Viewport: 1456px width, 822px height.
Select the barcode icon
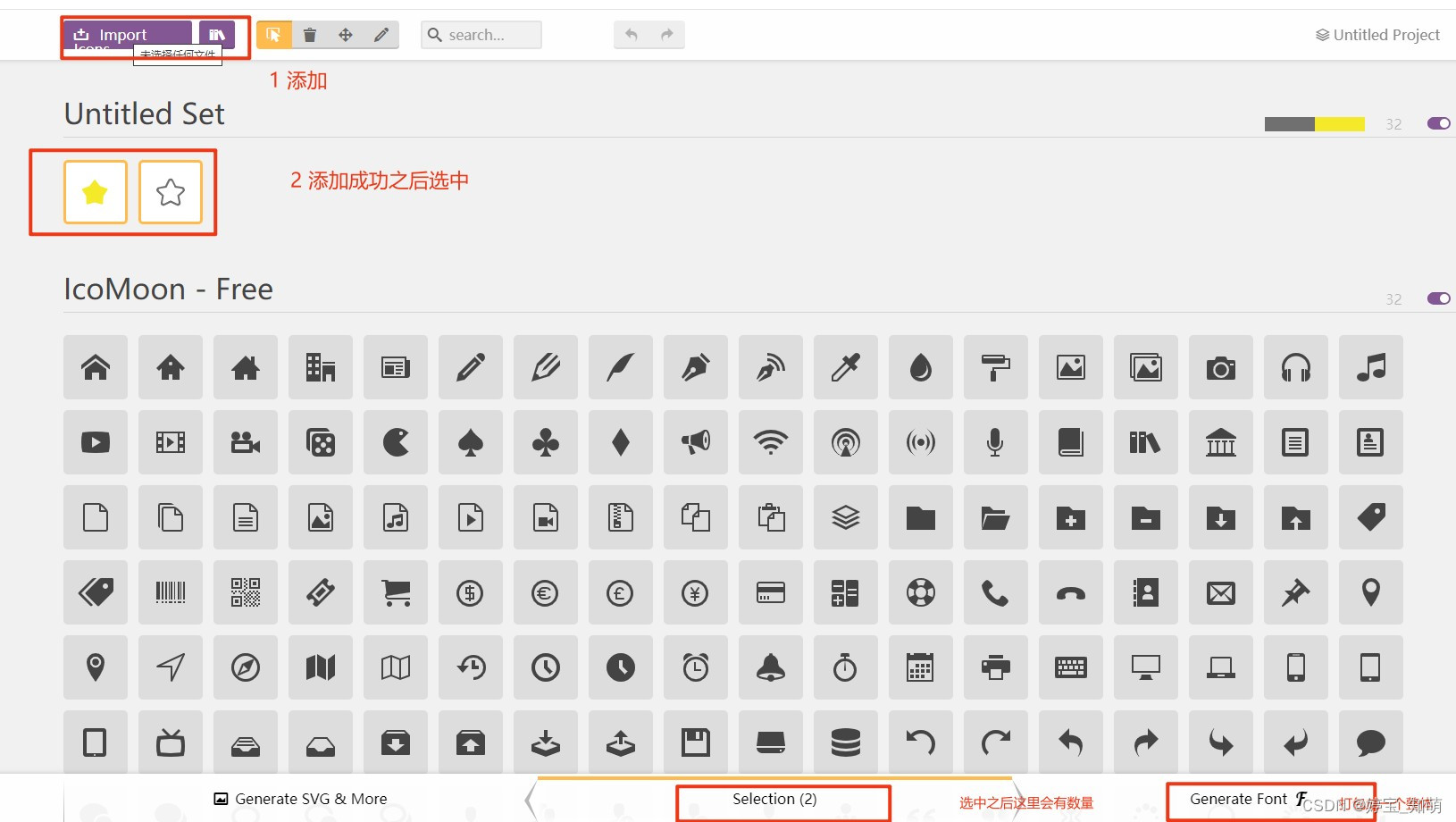pos(171,592)
